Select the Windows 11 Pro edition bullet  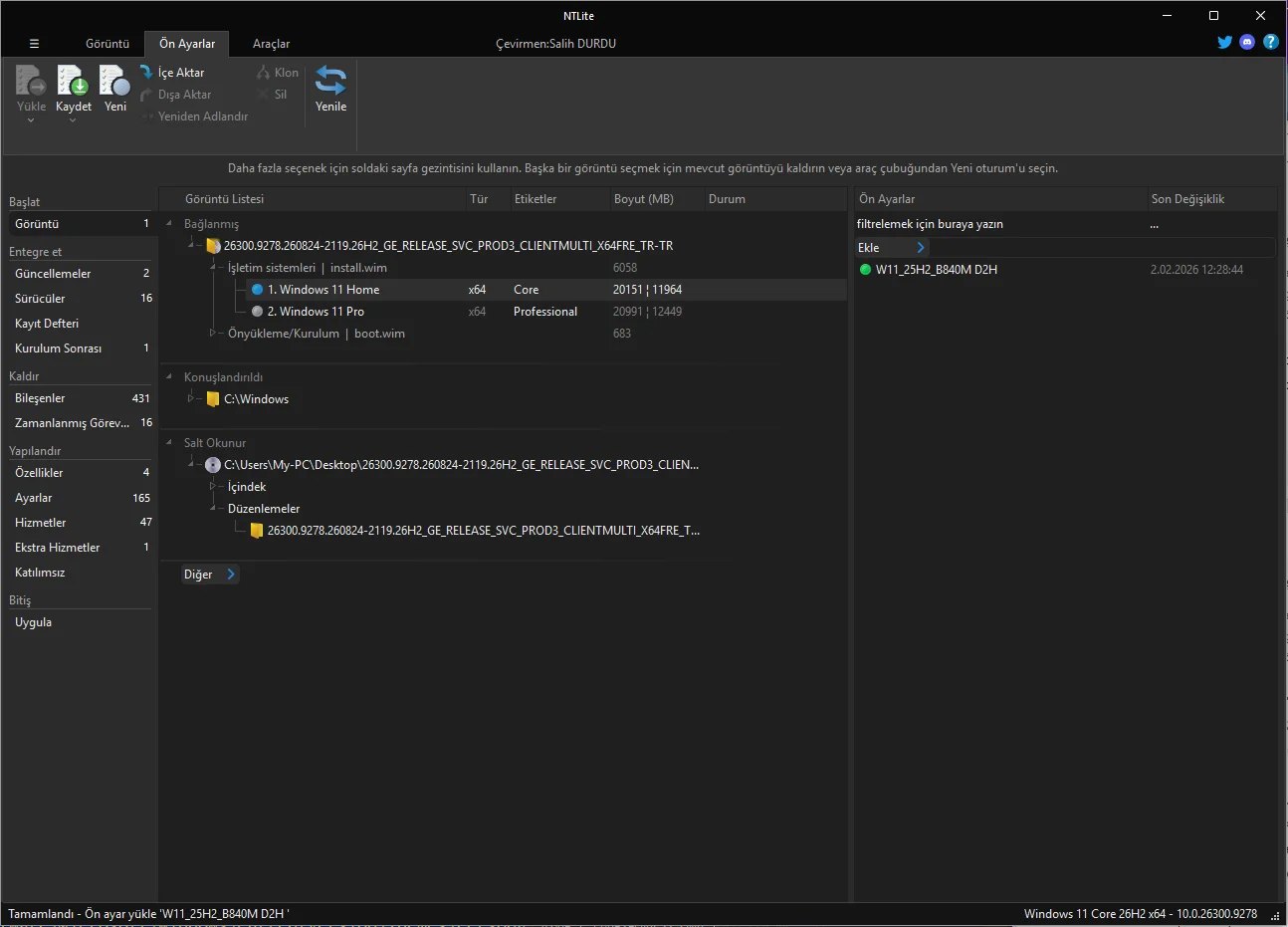pos(258,312)
